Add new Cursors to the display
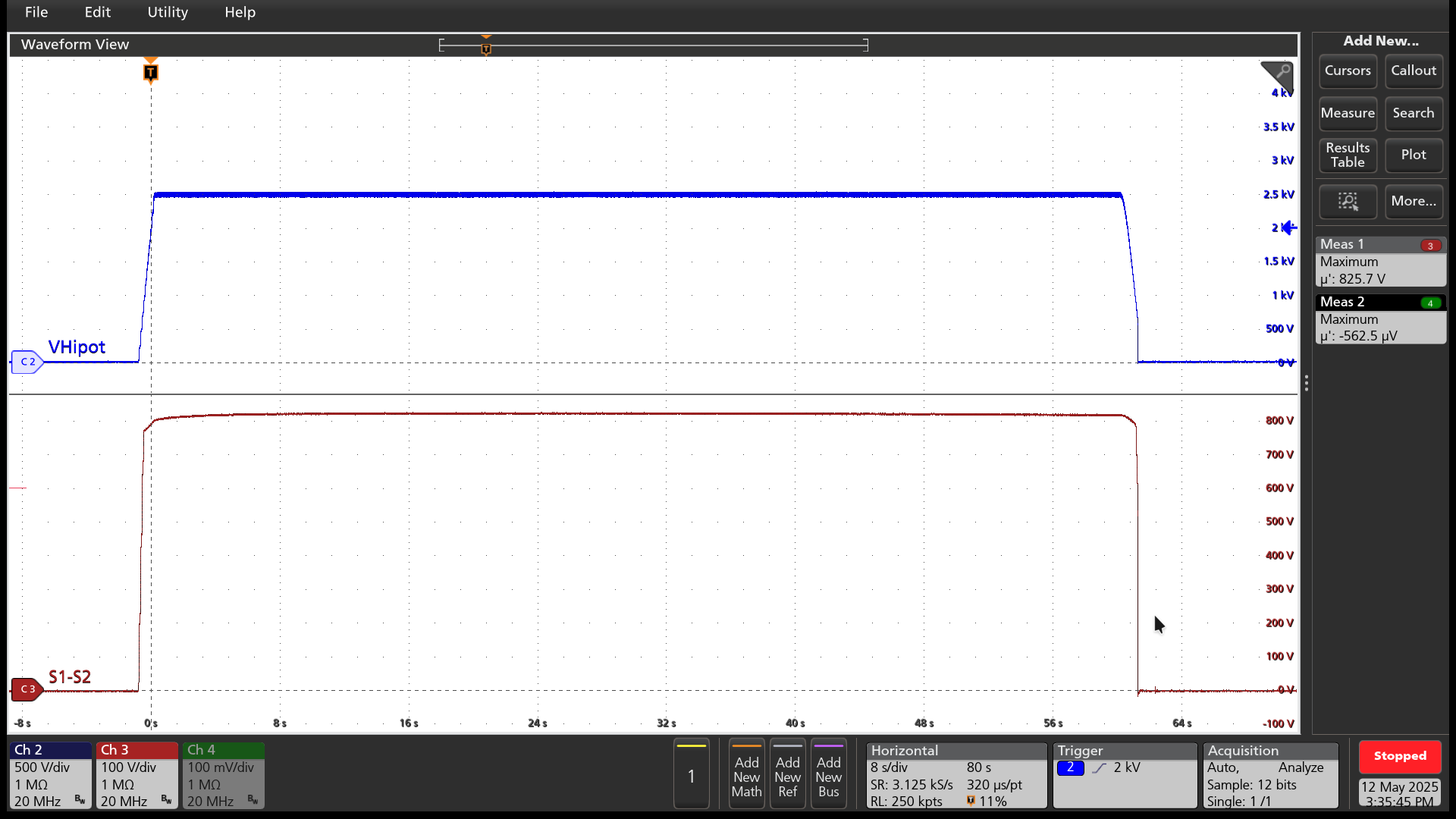 click(x=1347, y=71)
